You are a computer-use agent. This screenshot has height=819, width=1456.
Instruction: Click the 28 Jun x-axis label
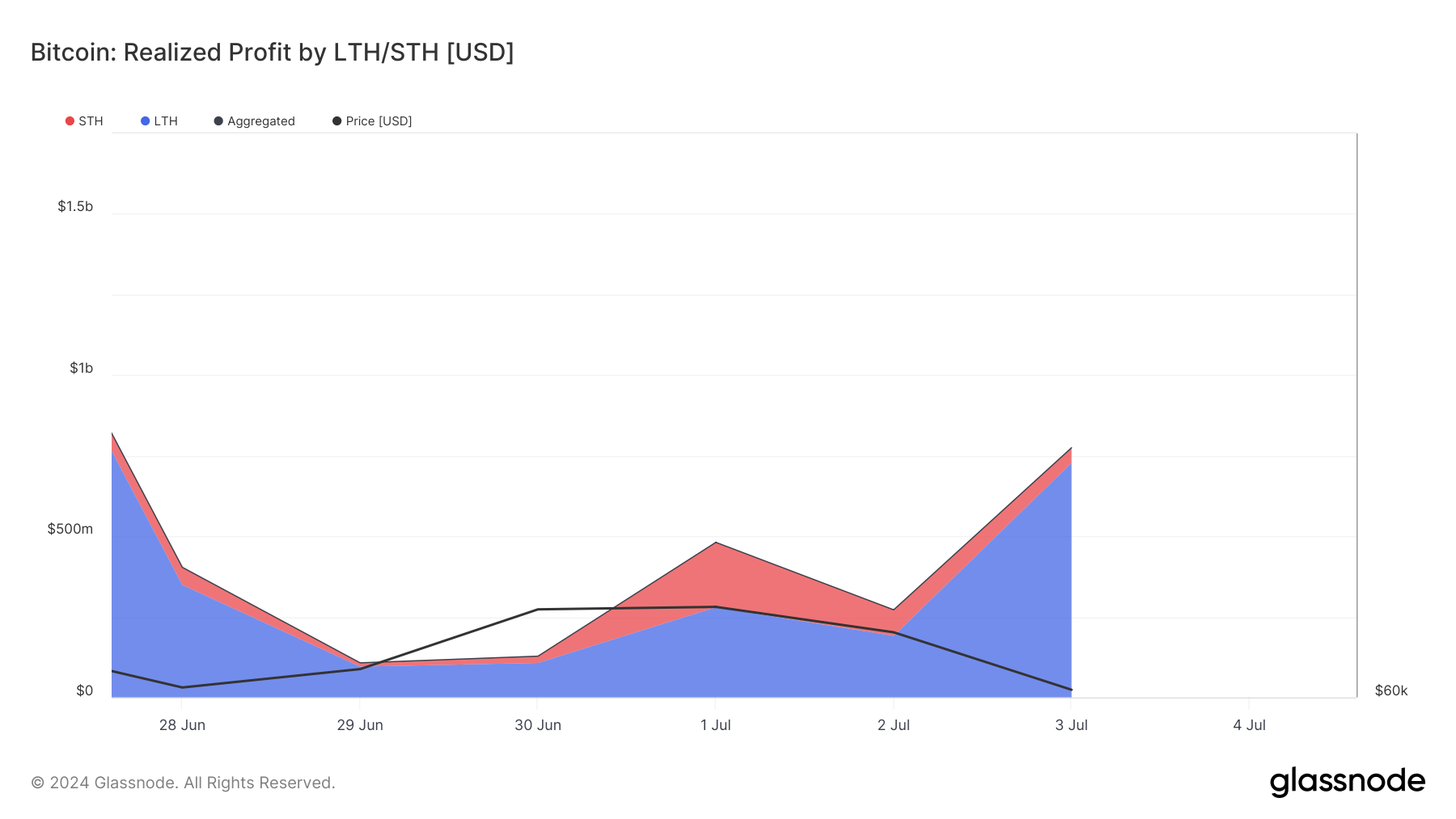coord(182,725)
